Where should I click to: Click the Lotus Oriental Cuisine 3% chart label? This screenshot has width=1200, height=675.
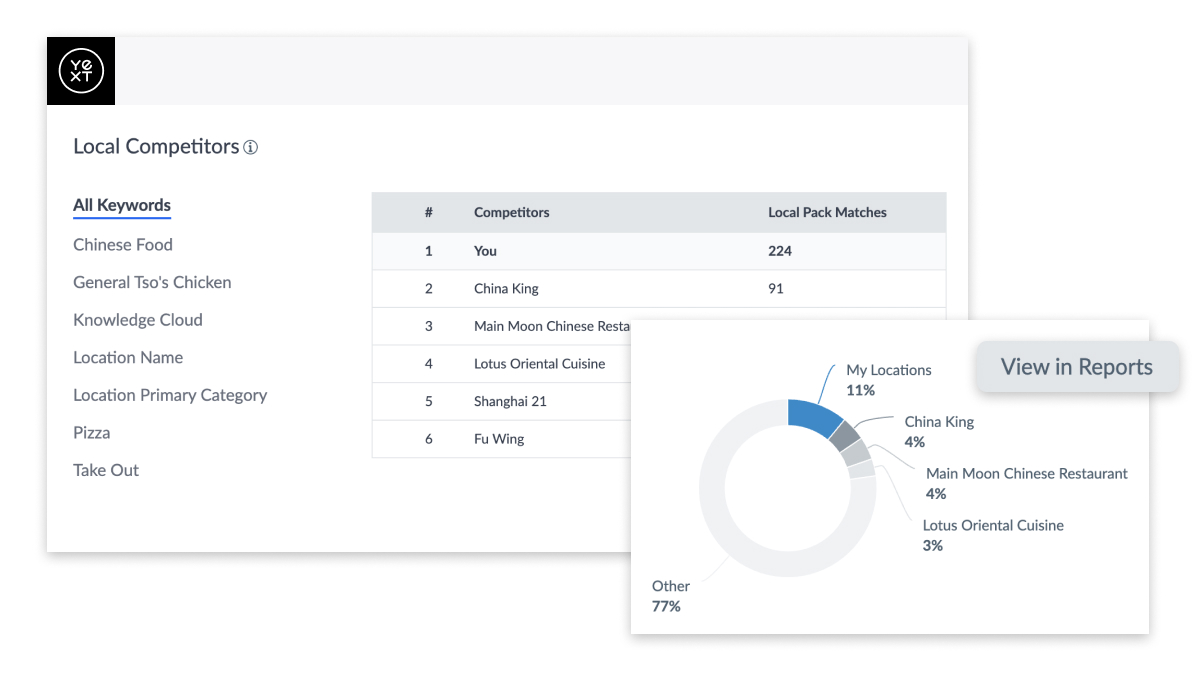993,535
